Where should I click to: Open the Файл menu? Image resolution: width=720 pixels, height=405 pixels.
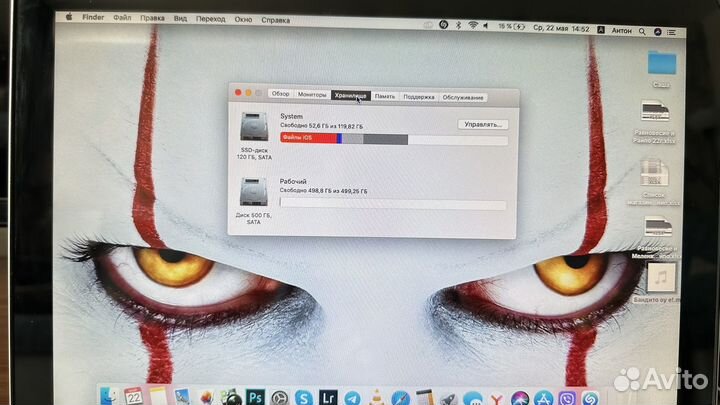(122, 17)
